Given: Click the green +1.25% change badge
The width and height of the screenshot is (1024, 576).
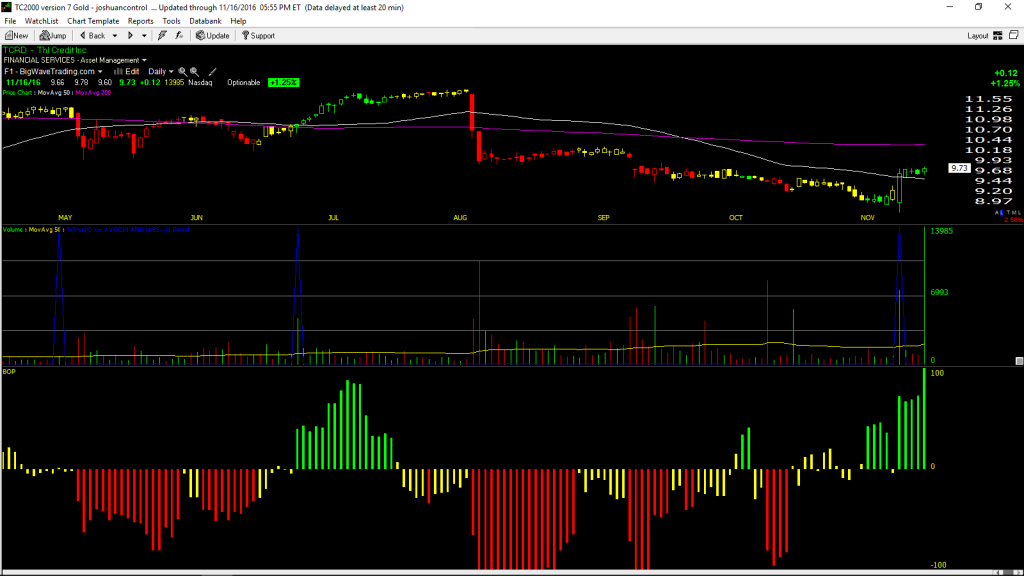Looking at the screenshot, I should (283, 83).
